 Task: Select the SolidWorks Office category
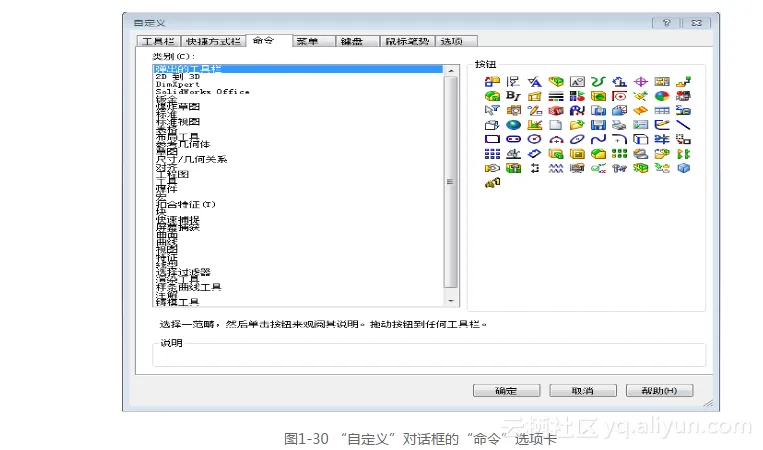tap(202, 91)
